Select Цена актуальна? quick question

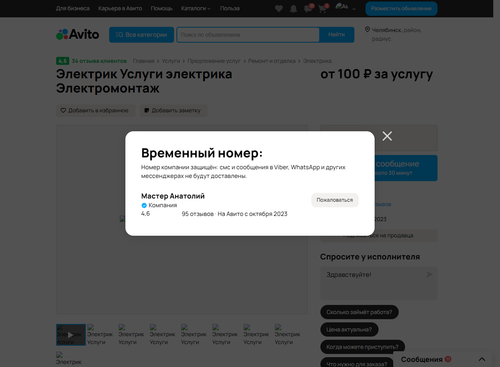pyautogui.click(x=349, y=329)
